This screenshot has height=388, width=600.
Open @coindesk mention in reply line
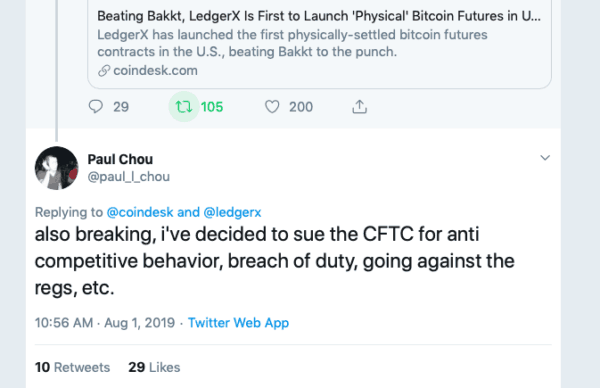(x=140, y=212)
